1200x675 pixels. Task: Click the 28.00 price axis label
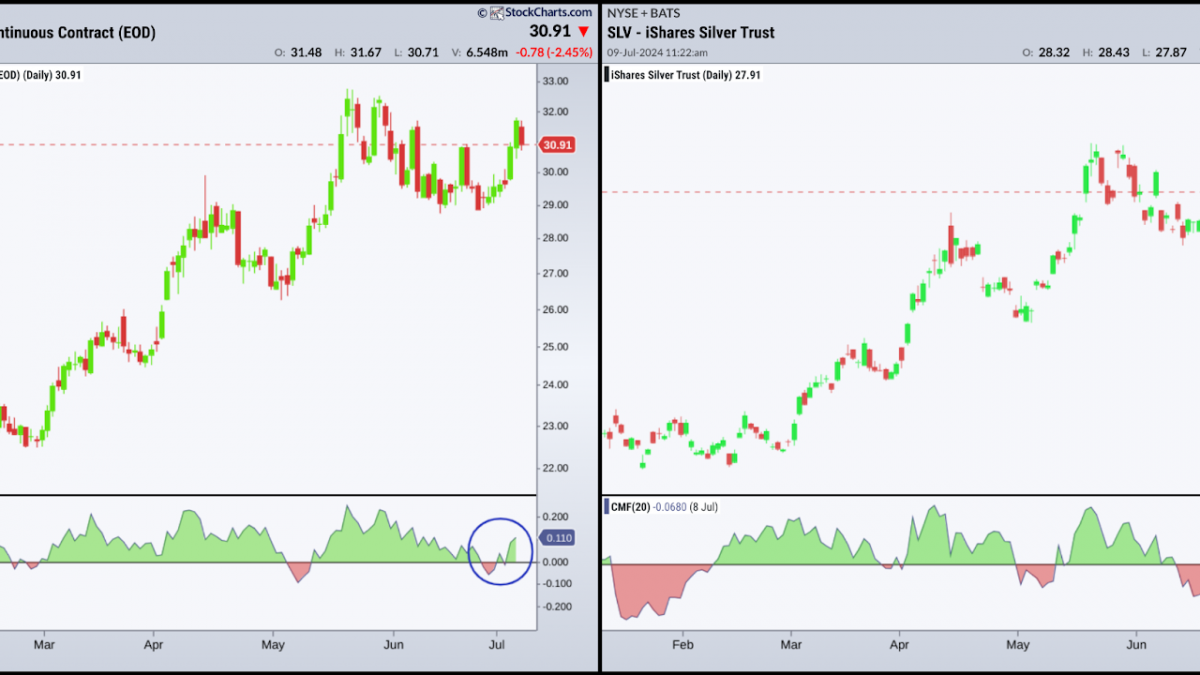pos(554,238)
